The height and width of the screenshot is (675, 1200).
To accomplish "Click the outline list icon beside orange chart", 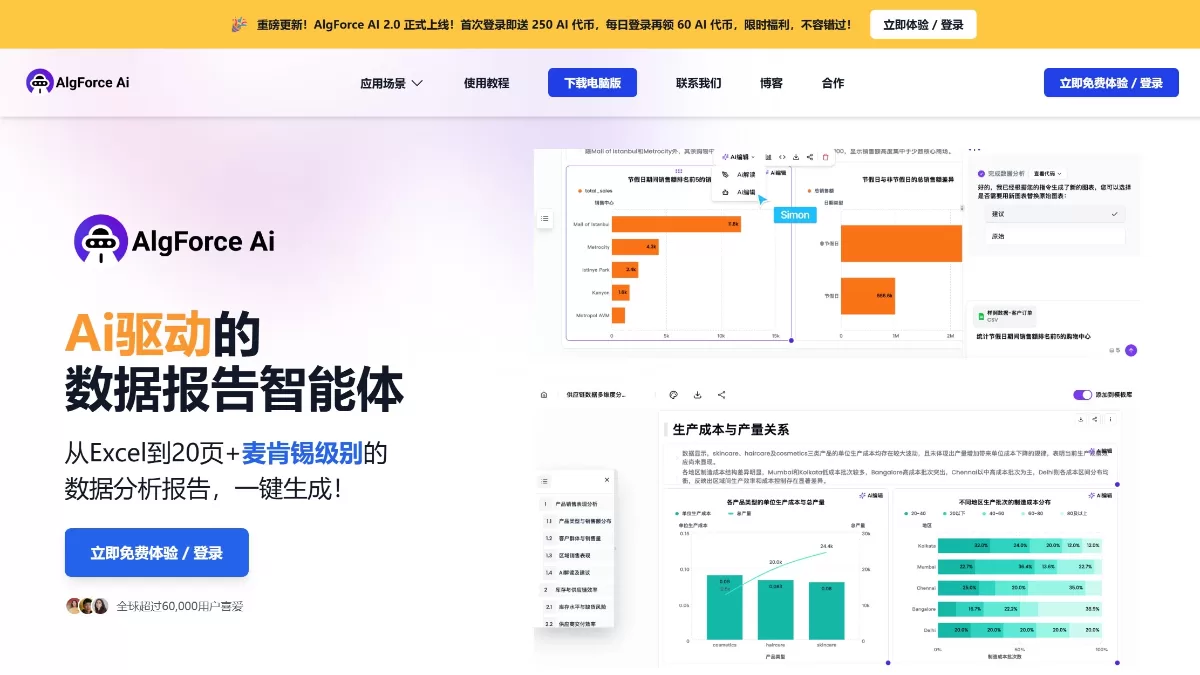I will point(544,218).
